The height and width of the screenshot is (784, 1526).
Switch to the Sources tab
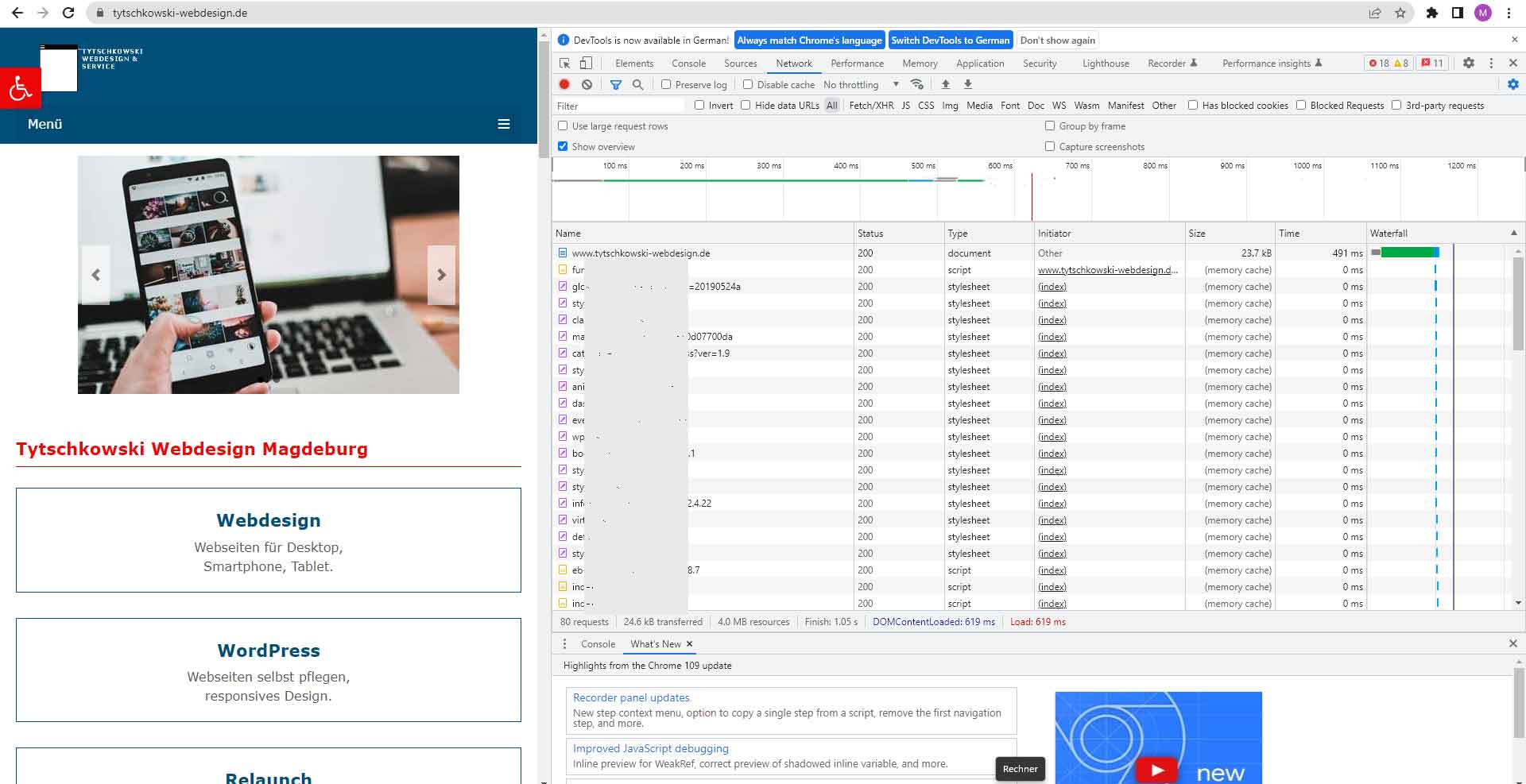point(740,64)
